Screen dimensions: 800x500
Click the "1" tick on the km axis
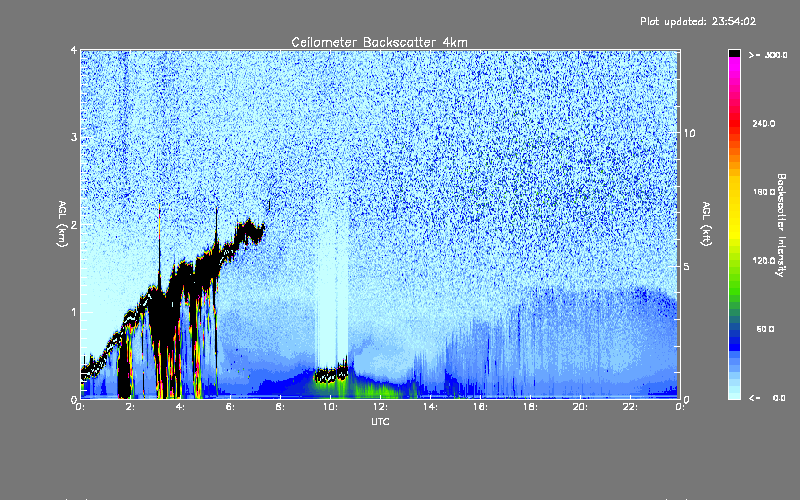74,312
